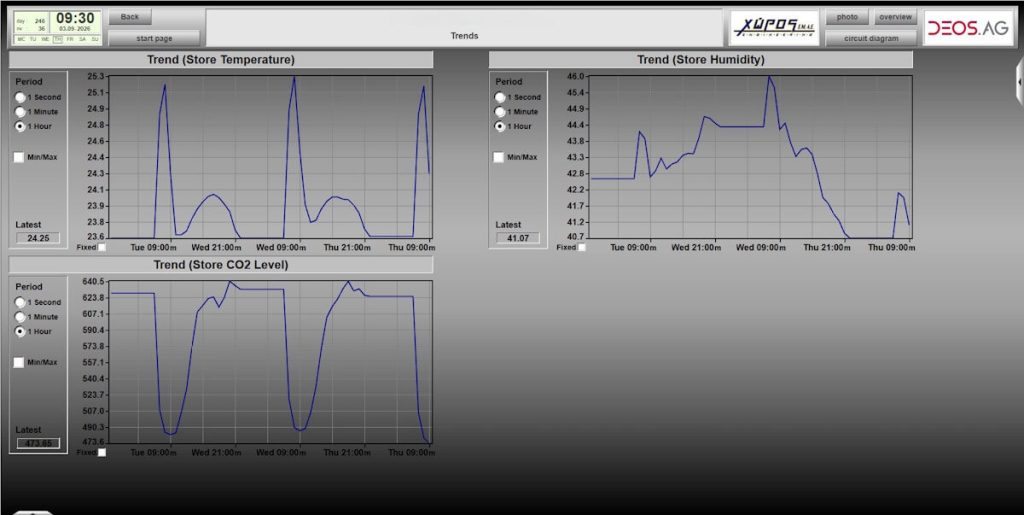1024x515 pixels.
Task: Click the Store Temperature trend chart
Action: tap(269, 157)
